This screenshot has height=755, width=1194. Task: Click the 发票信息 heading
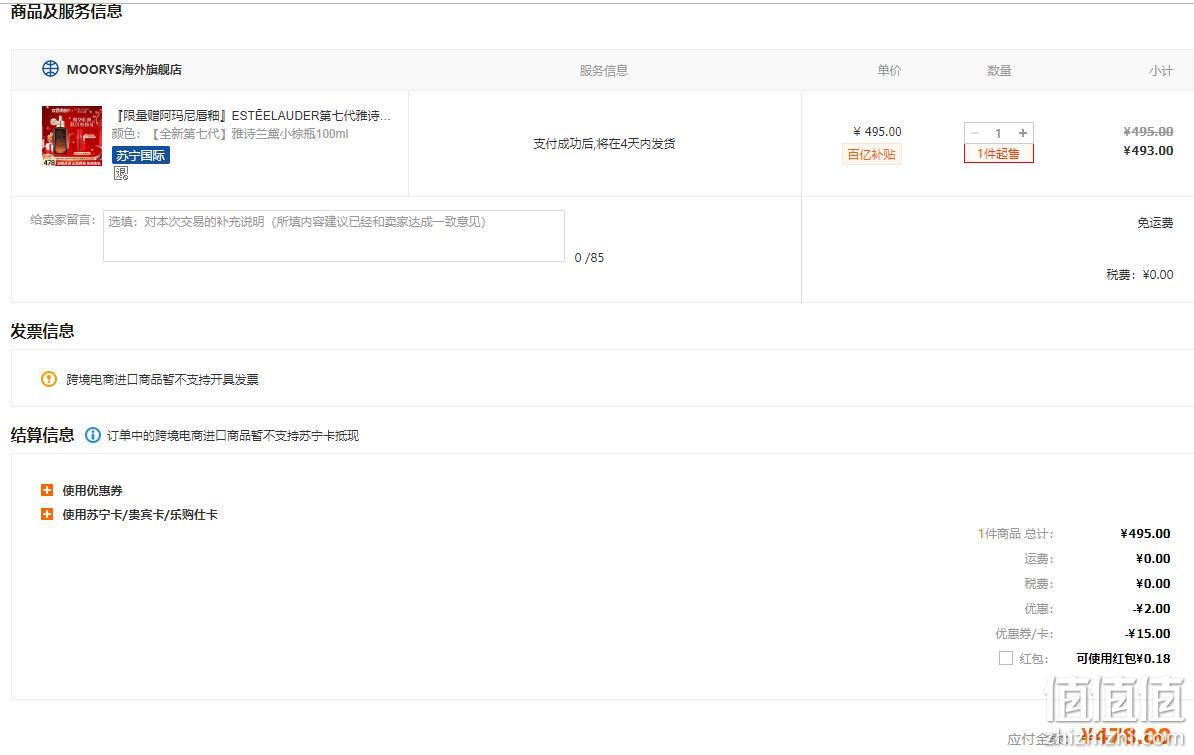coord(43,331)
